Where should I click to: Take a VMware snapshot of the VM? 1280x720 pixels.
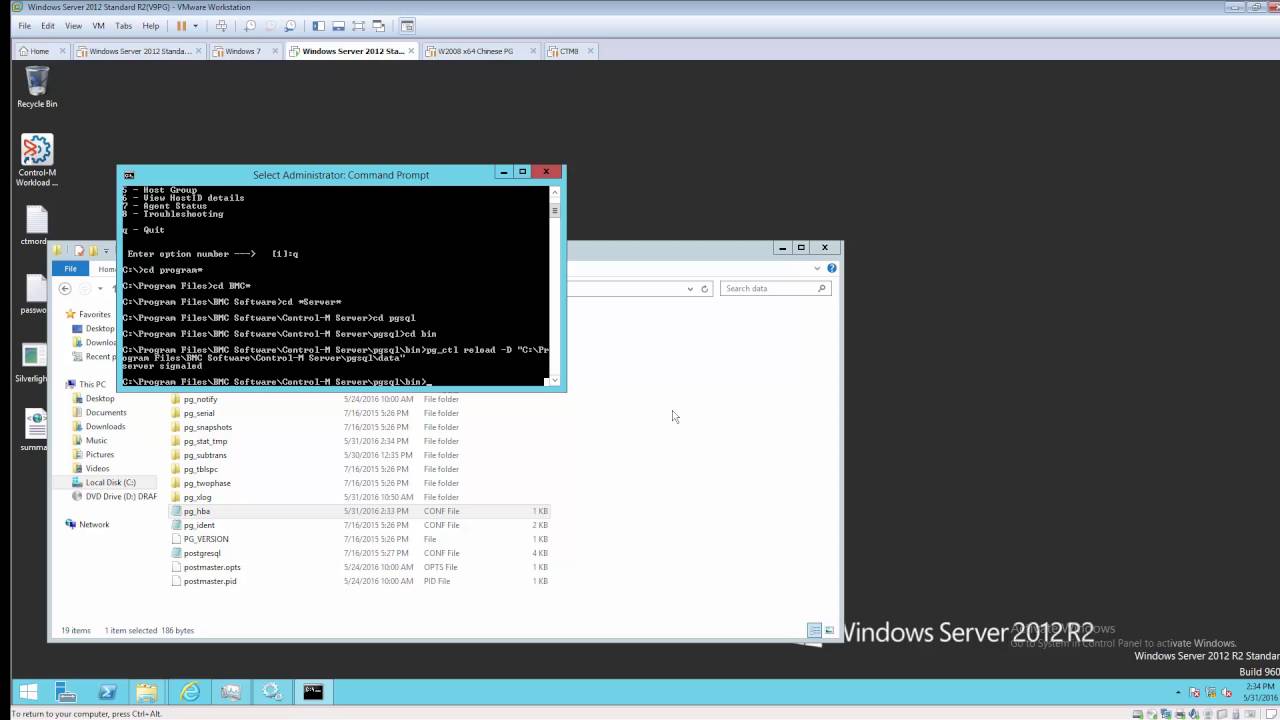(x=250, y=26)
